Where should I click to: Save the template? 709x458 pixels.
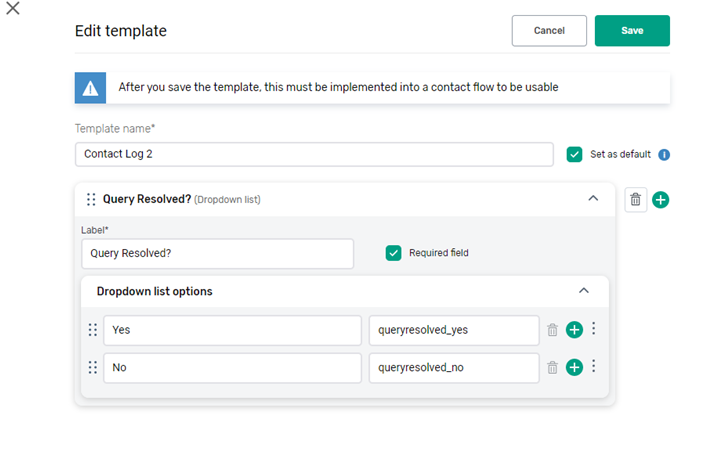pyautogui.click(x=632, y=31)
